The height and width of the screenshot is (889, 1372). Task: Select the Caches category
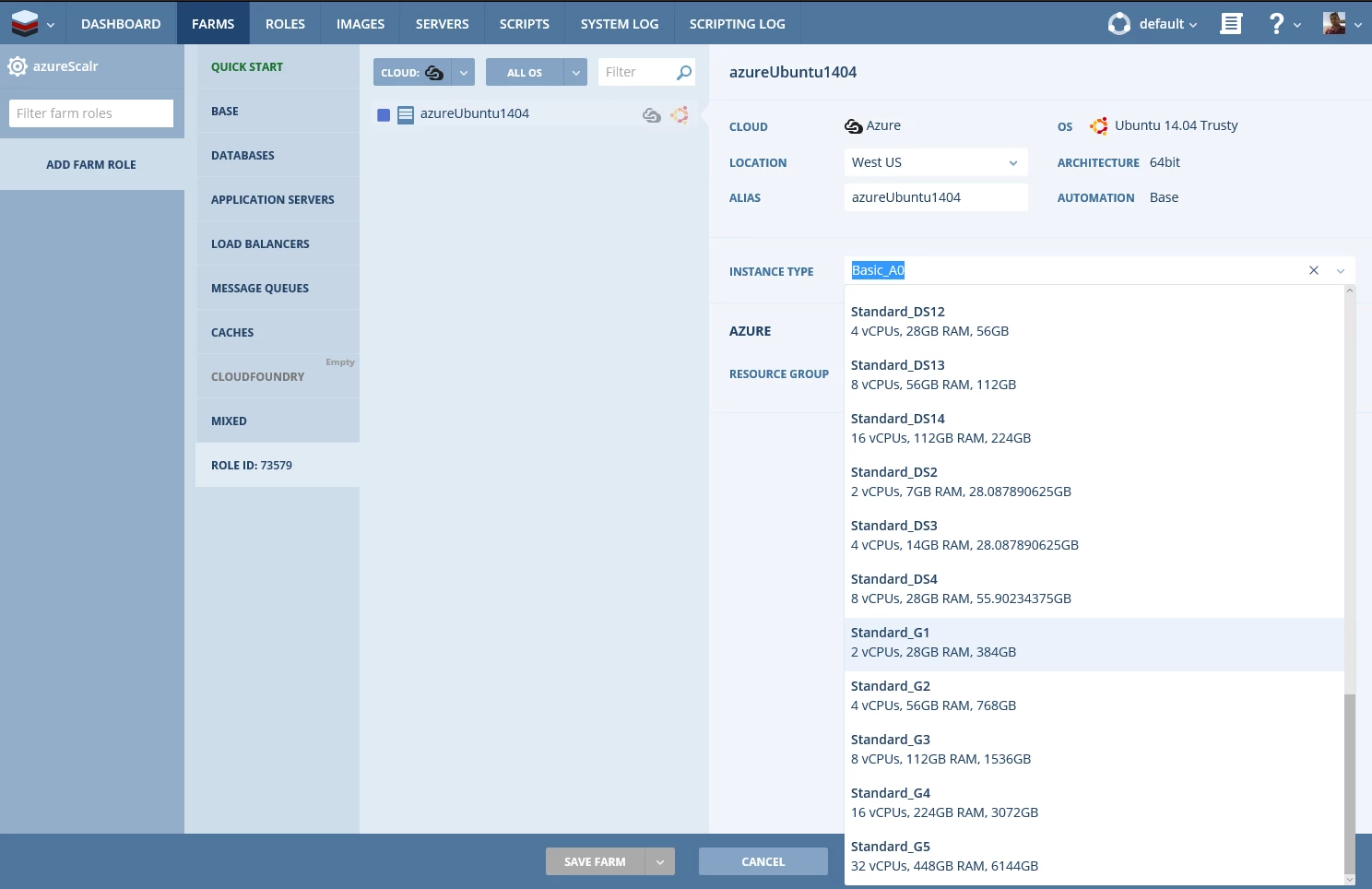(x=278, y=332)
